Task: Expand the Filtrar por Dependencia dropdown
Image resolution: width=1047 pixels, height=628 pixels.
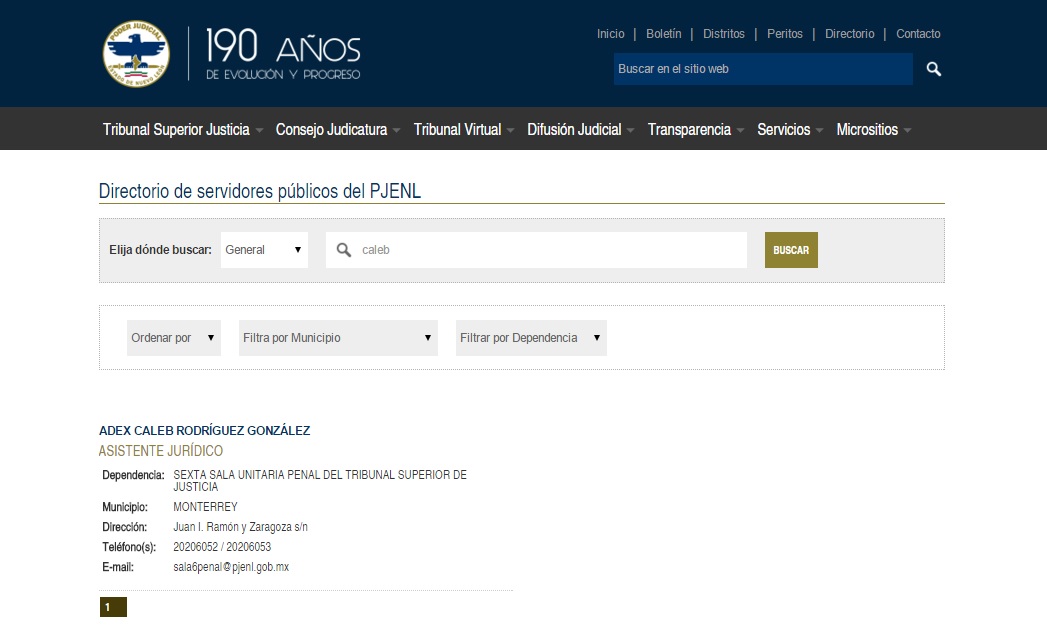Action: pos(531,338)
